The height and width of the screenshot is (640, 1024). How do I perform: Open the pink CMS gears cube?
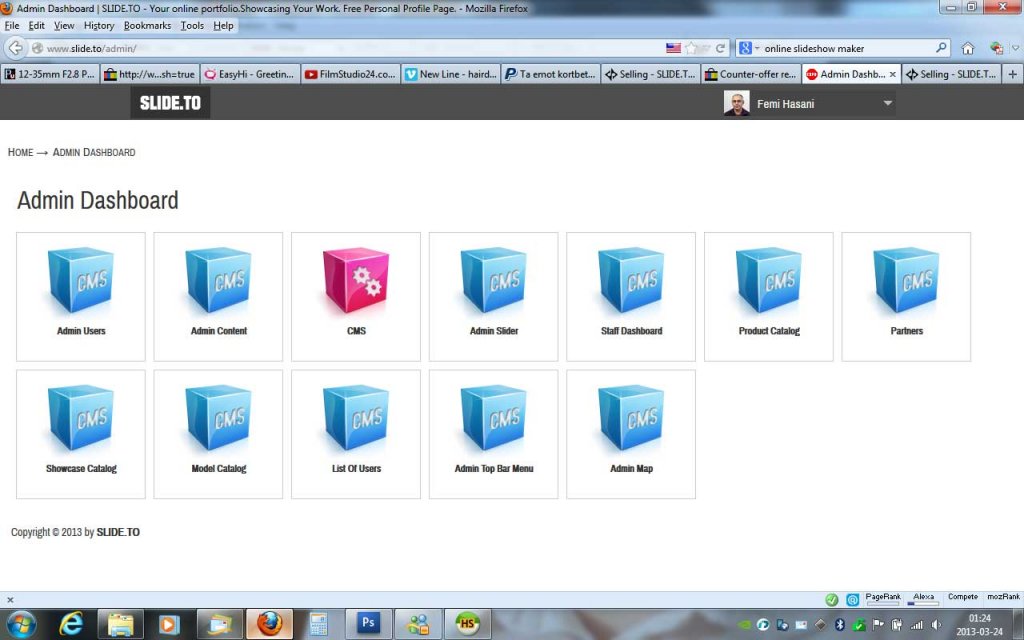tap(356, 280)
